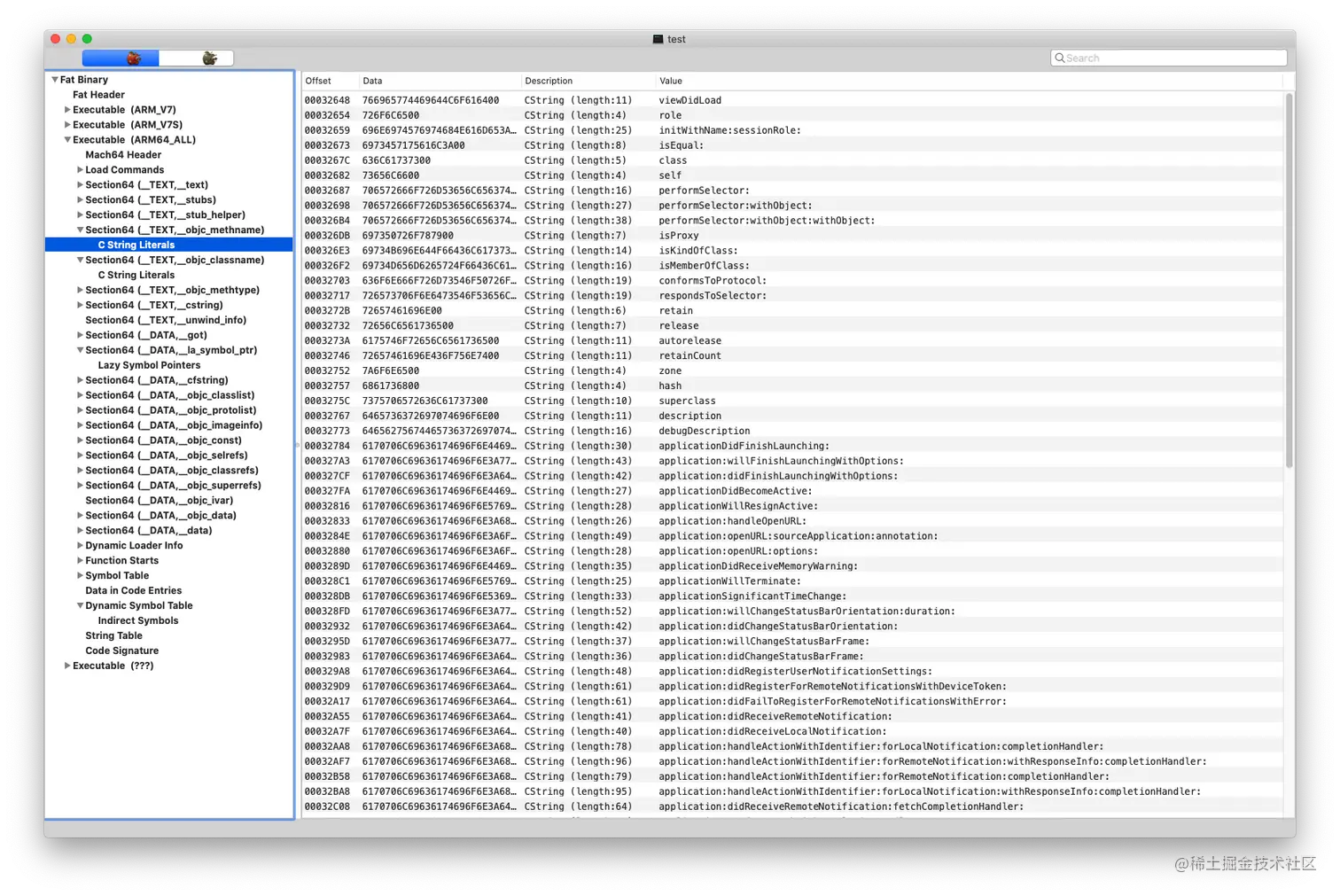Select the Data in Code Entries item

(x=133, y=591)
